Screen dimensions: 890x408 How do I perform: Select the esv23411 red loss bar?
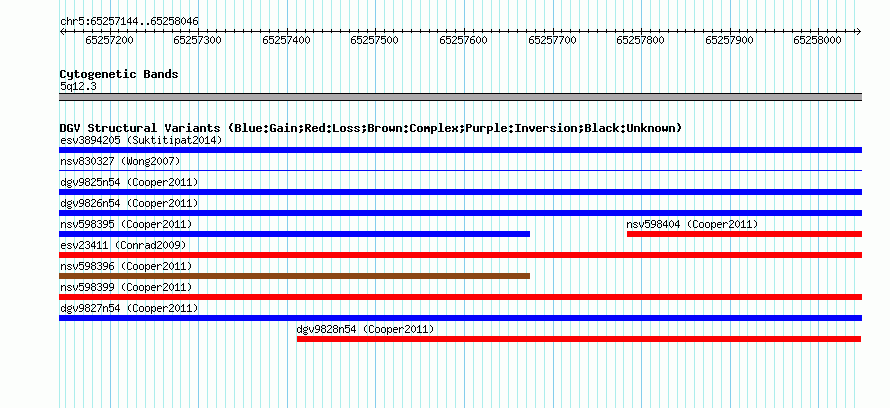[460, 255]
